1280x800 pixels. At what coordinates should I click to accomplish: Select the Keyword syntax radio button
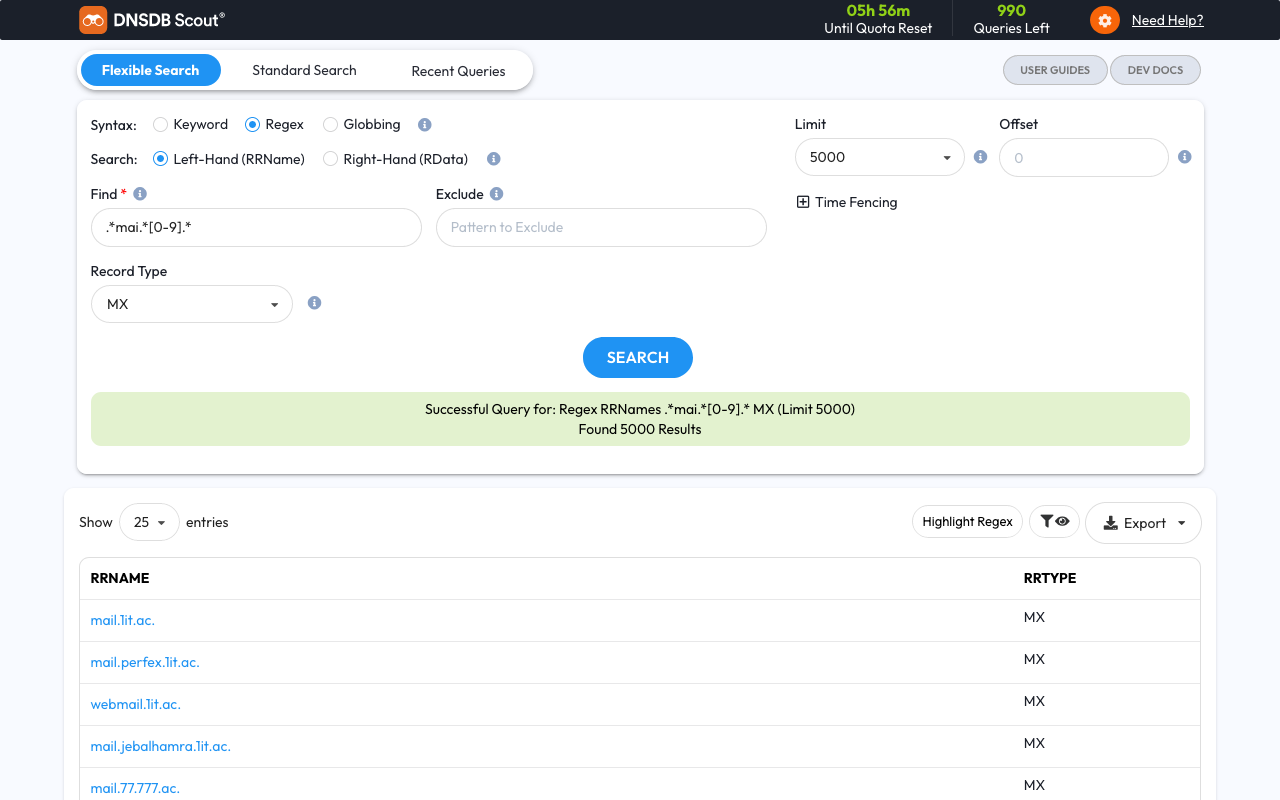click(x=160, y=125)
